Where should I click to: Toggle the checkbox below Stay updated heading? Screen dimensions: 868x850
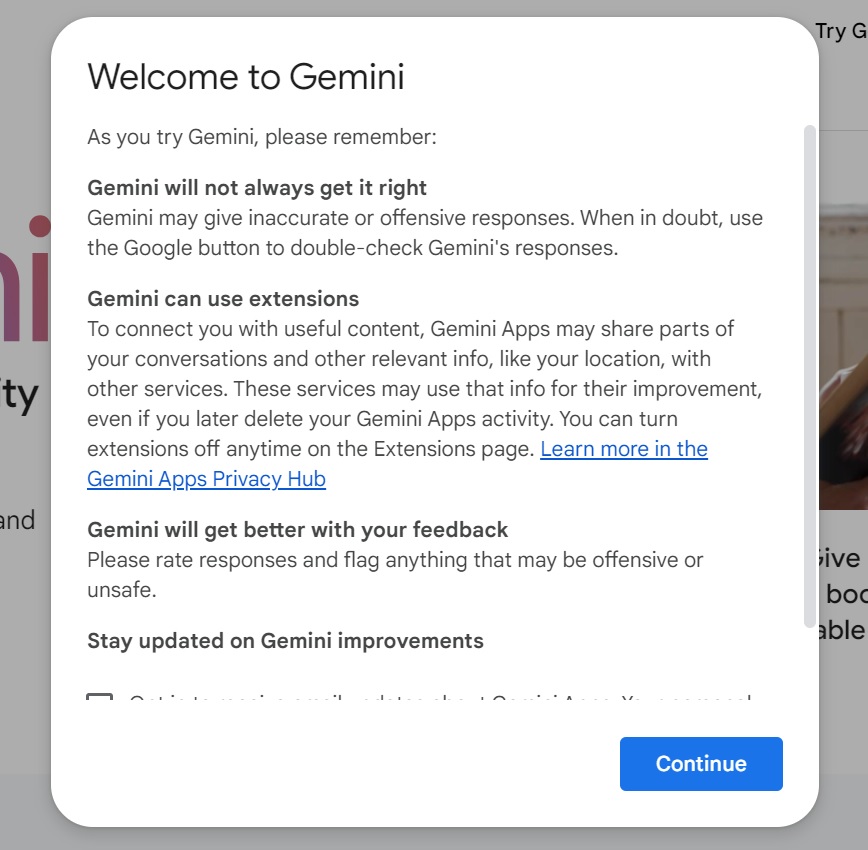point(99,701)
